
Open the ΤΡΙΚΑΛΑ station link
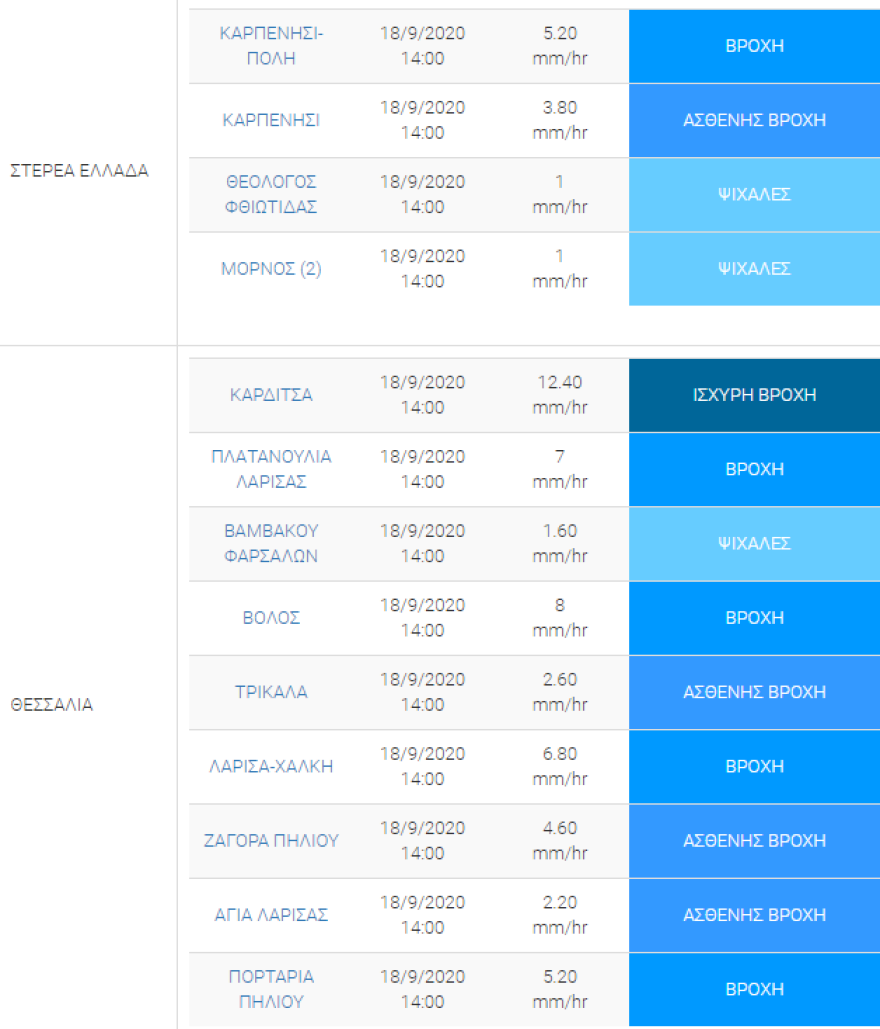(271, 692)
